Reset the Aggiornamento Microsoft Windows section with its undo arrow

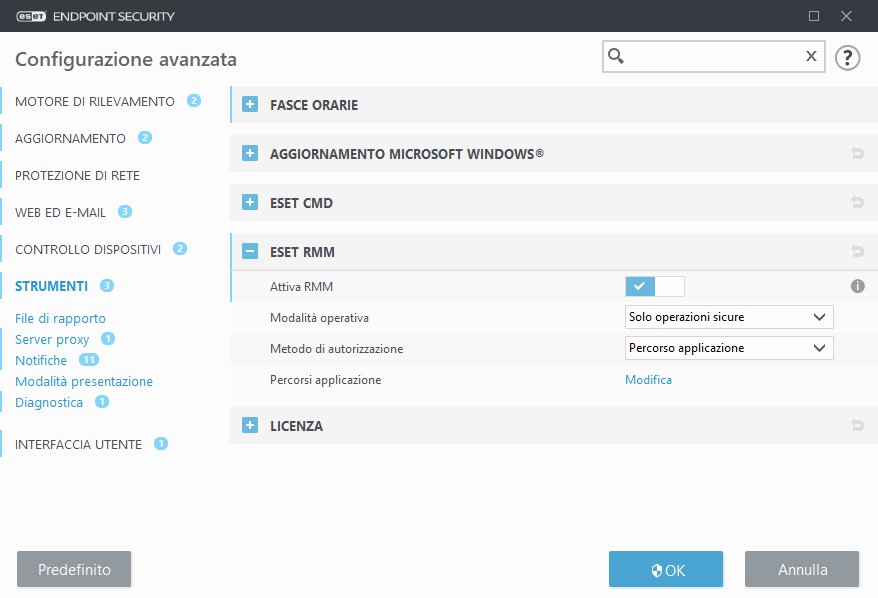click(857, 153)
